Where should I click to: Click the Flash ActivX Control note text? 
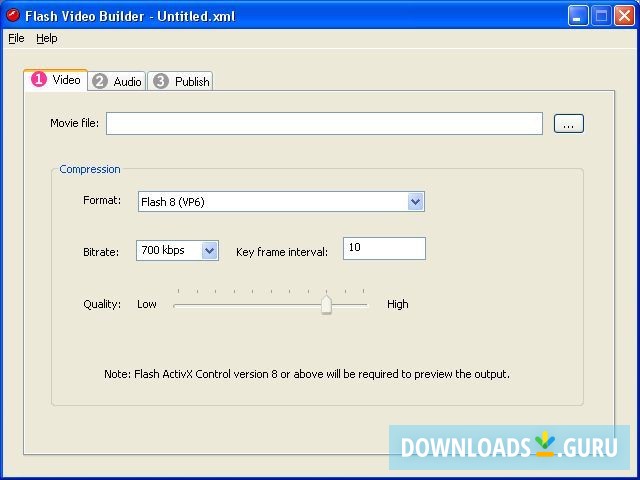coord(307,374)
